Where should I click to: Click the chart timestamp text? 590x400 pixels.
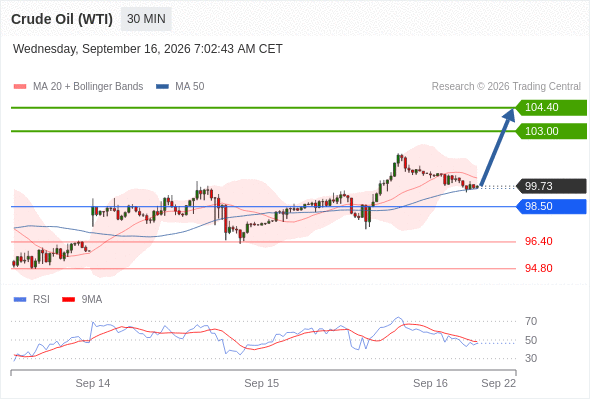pyautogui.click(x=148, y=49)
